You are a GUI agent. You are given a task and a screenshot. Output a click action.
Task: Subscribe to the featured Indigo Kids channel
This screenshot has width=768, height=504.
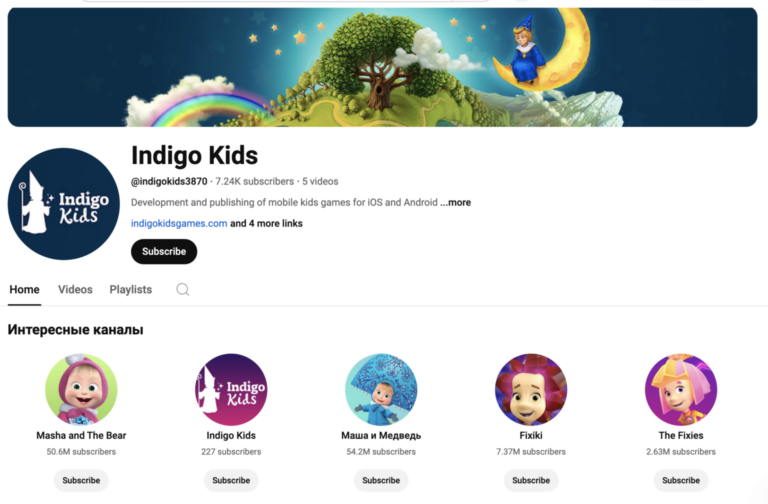point(231,480)
